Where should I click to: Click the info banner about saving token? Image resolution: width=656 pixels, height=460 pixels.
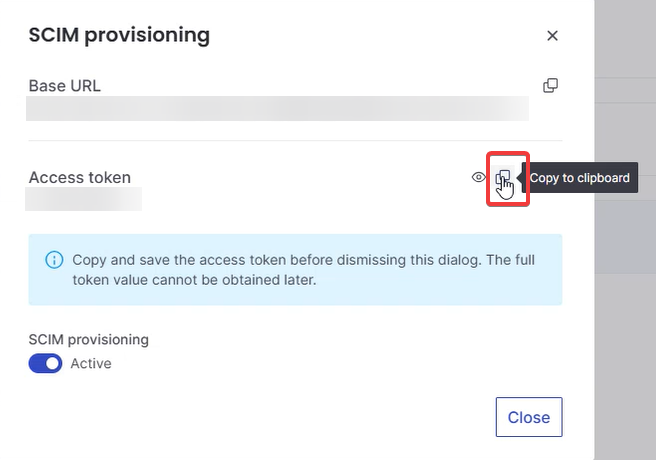click(x=295, y=270)
